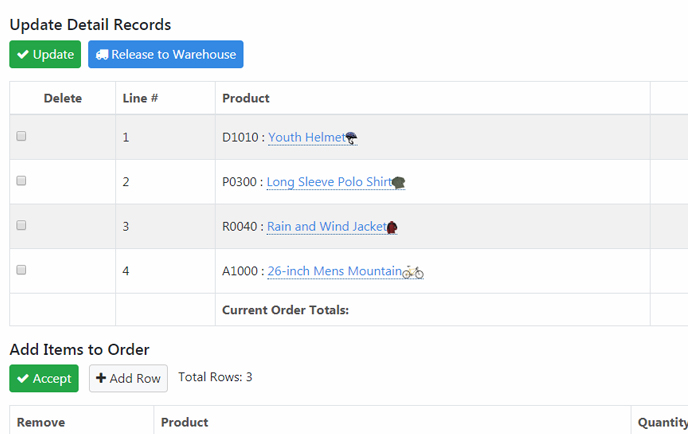Image resolution: width=688 pixels, height=434 pixels.
Task: Click the Delete column header
Action: coord(62,98)
